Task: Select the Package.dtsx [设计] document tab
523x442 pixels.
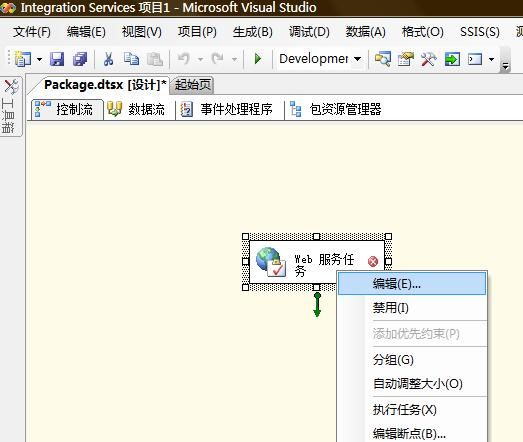Action: pyautogui.click(x=105, y=85)
